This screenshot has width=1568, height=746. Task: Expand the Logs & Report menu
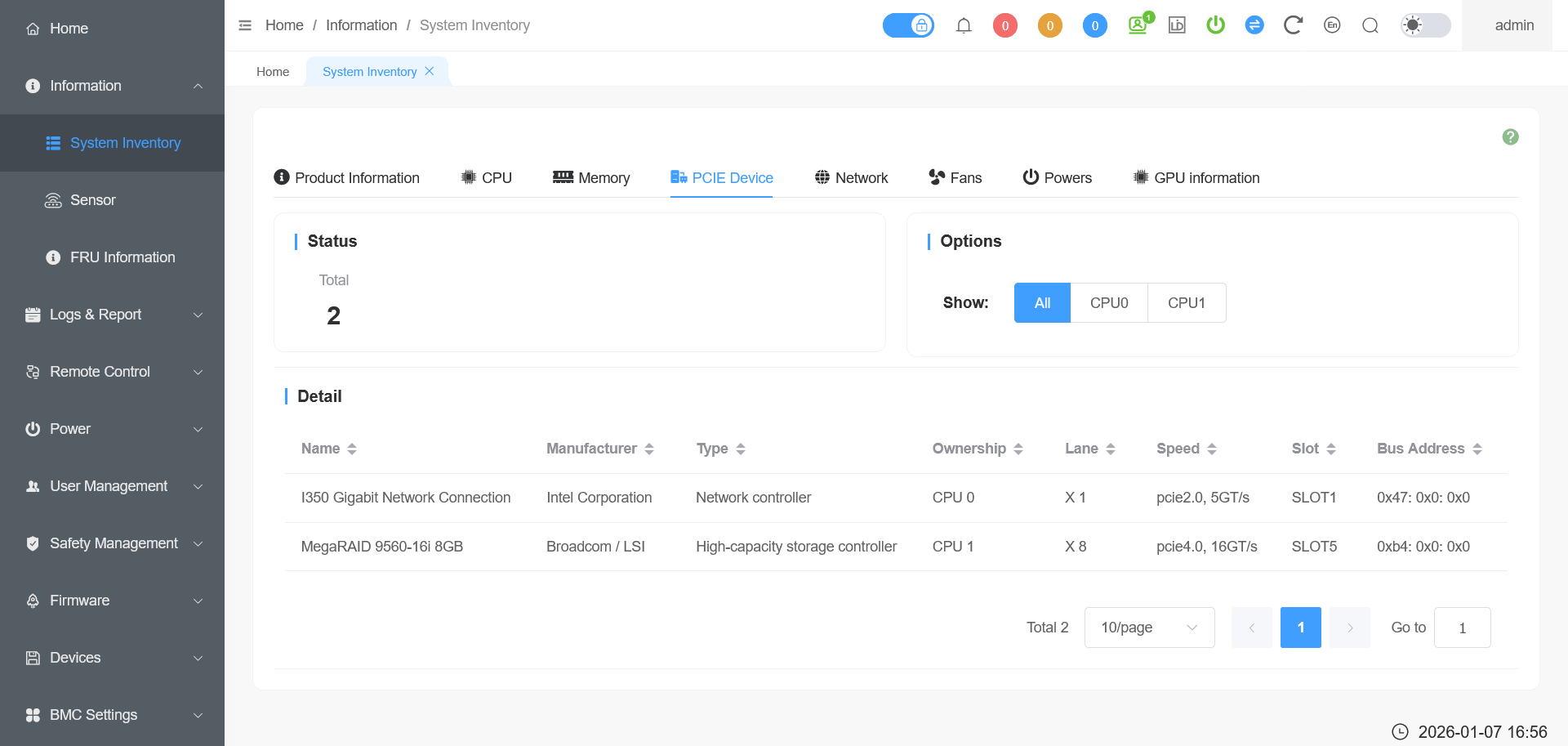point(112,315)
